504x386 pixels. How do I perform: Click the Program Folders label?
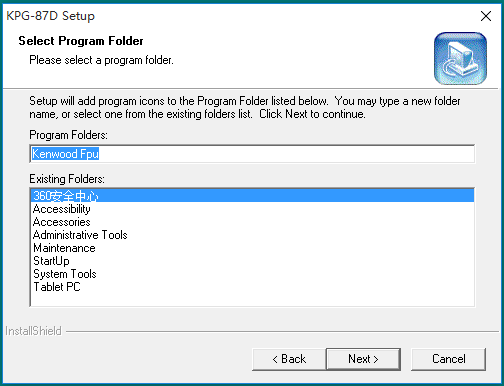(x=68, y=135)
